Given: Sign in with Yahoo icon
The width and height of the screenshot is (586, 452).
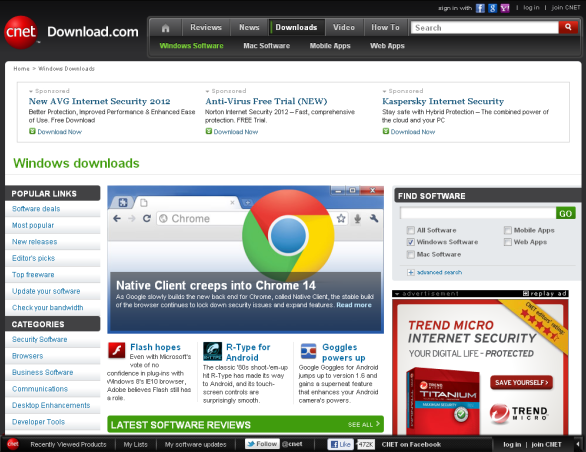Looking at the screenshot, I should pyautogui.click(x=505, y=8).
